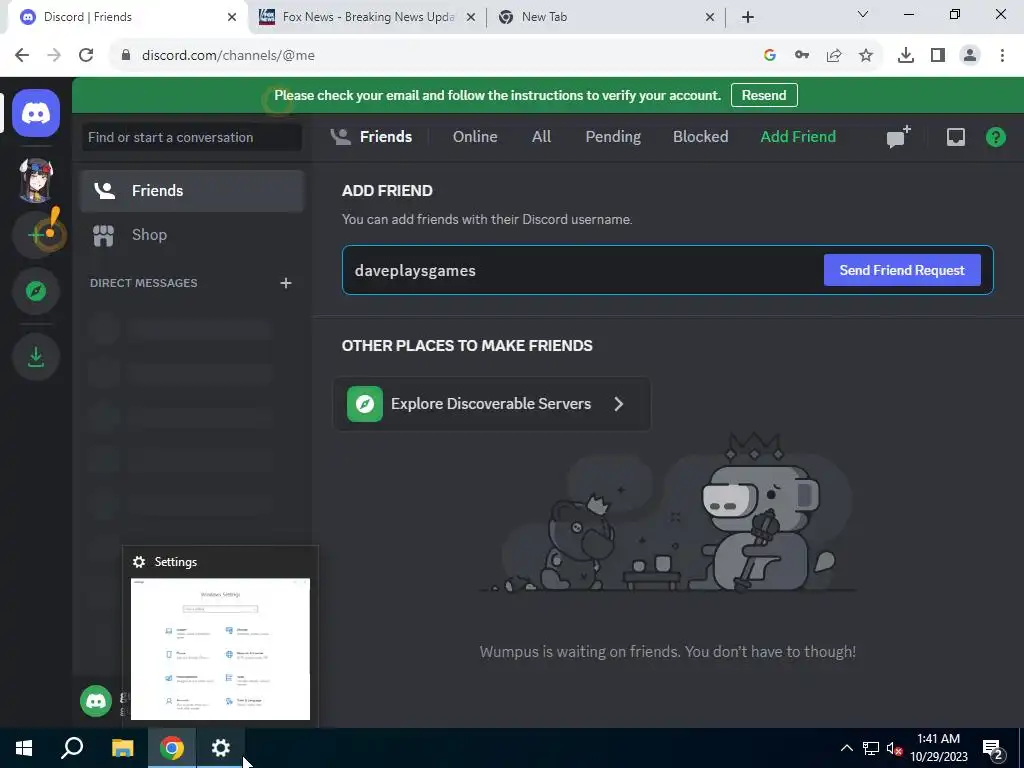1024x768 pixels.
Task: Click the browser back arrow
Action: click(x=22, y=55)
